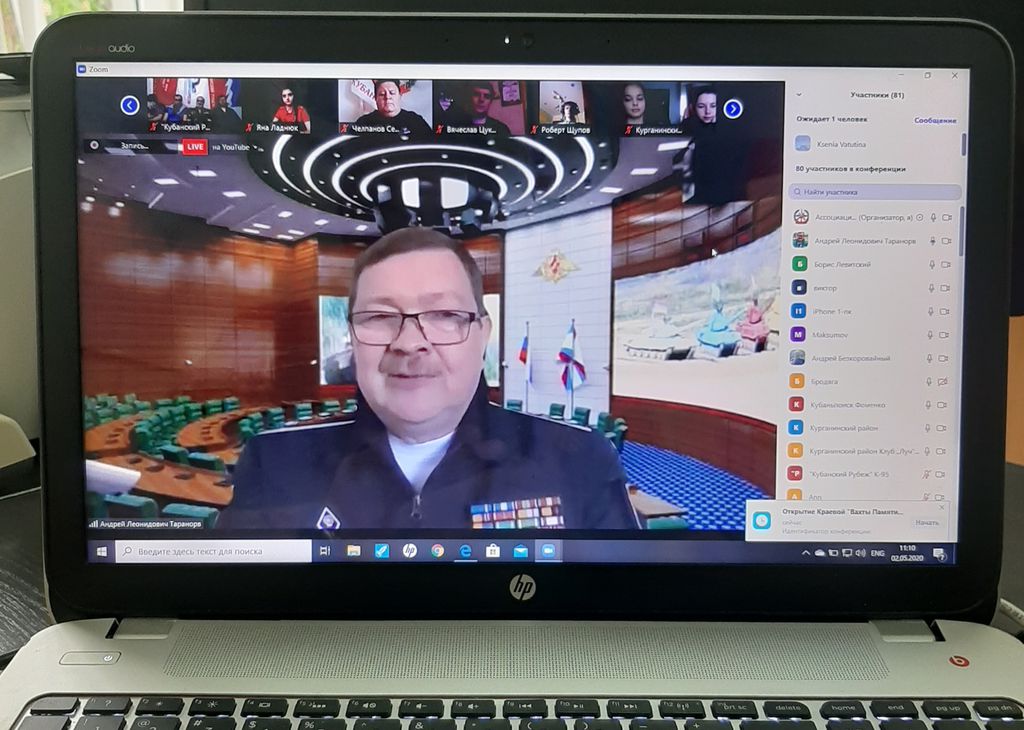Click camera icon for Кубанский Рубеж К-95
This screenshot has height=730, width=1024.
click(940, 474)
